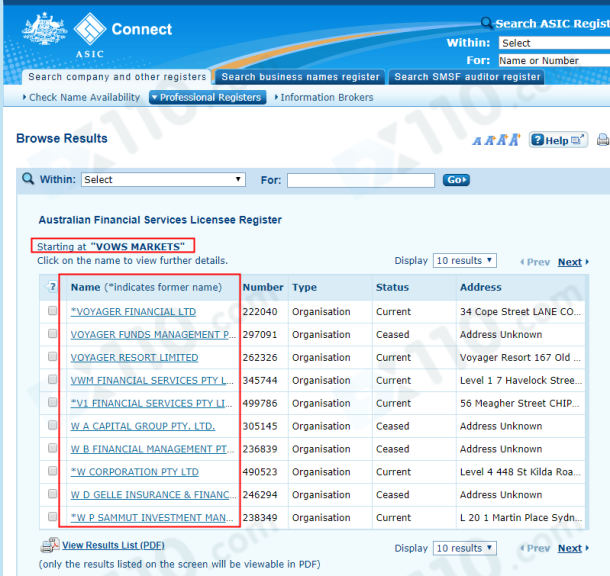Click the magnifier icon beside Search ASIC Registers
The image size is (610, 576).
click(x=486, y=23)
